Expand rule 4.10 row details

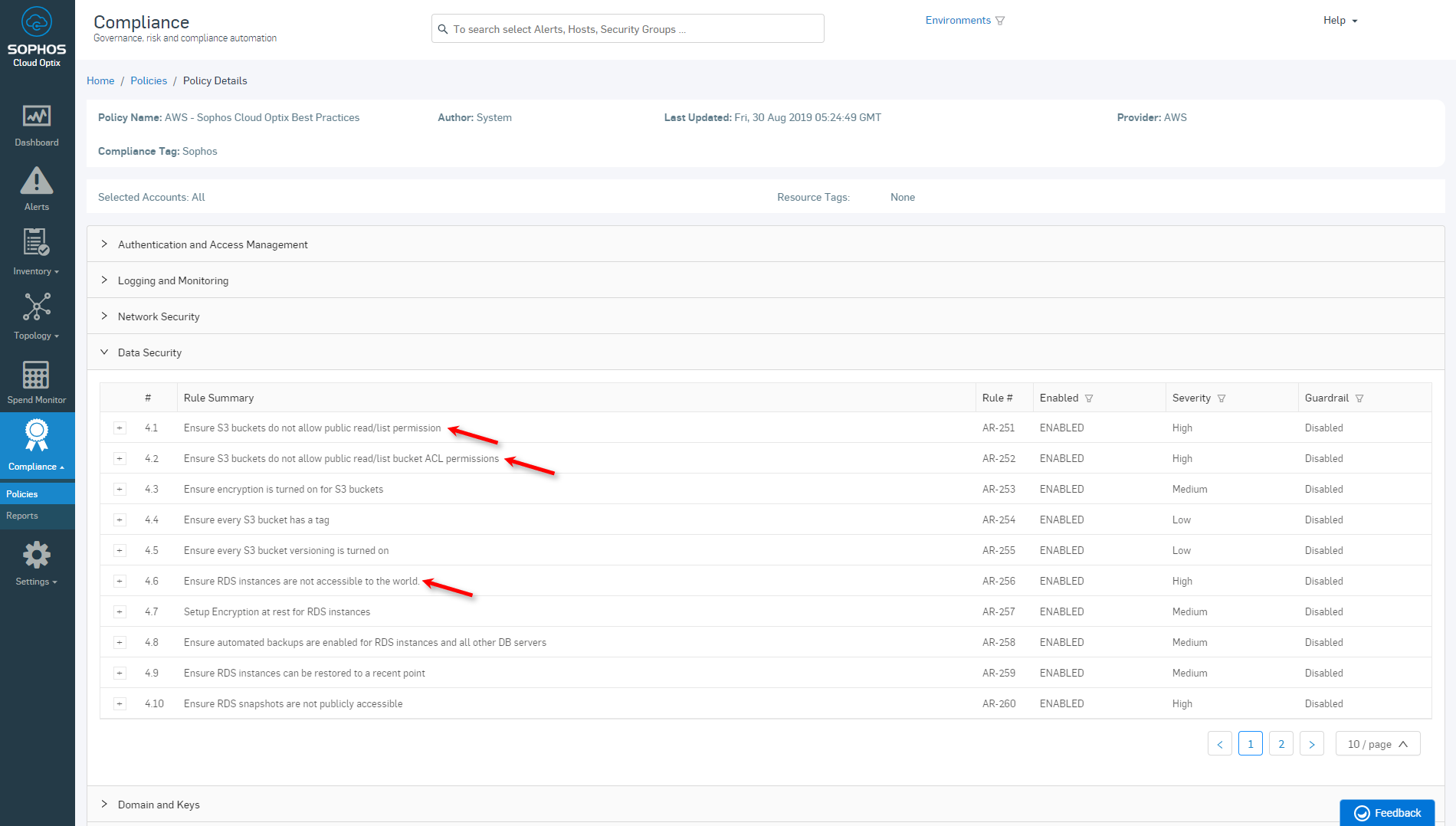tap(120, 704)
